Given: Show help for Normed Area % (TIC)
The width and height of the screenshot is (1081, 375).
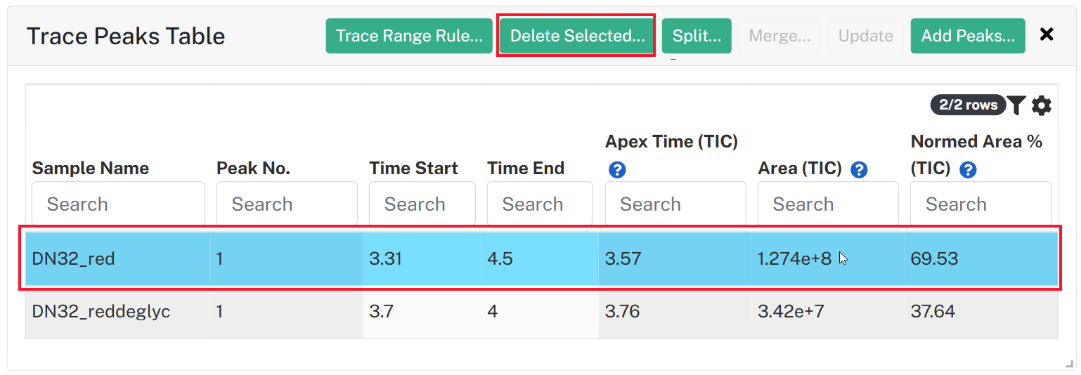Looking at the screenshot, I should click(x=968, y=170).
